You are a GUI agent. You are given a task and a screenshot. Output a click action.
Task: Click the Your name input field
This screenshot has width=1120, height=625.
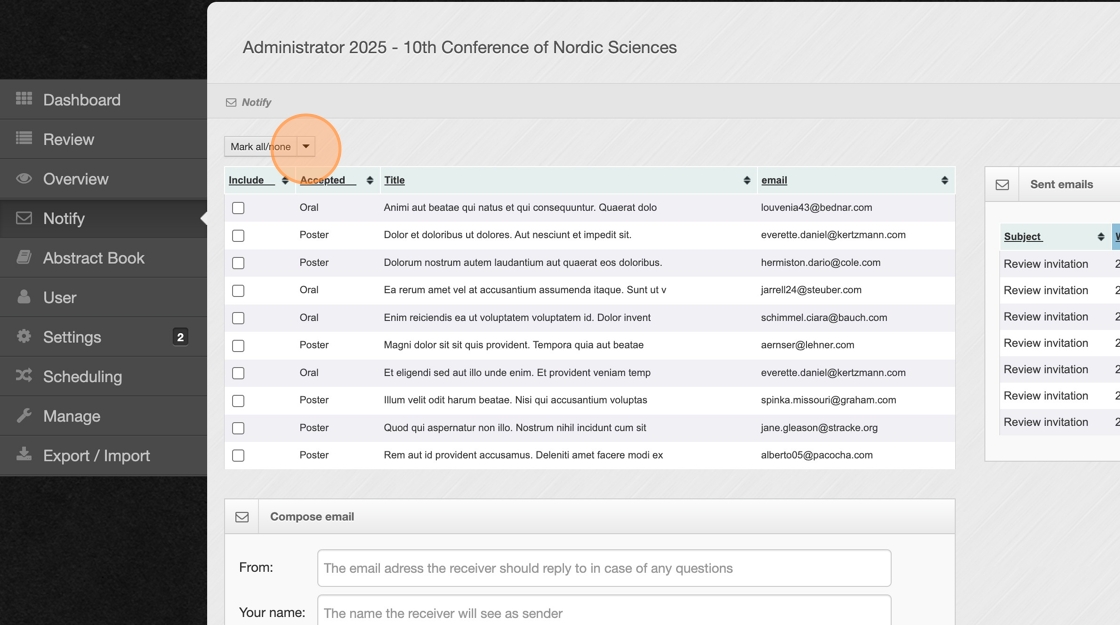coord(604,611)
